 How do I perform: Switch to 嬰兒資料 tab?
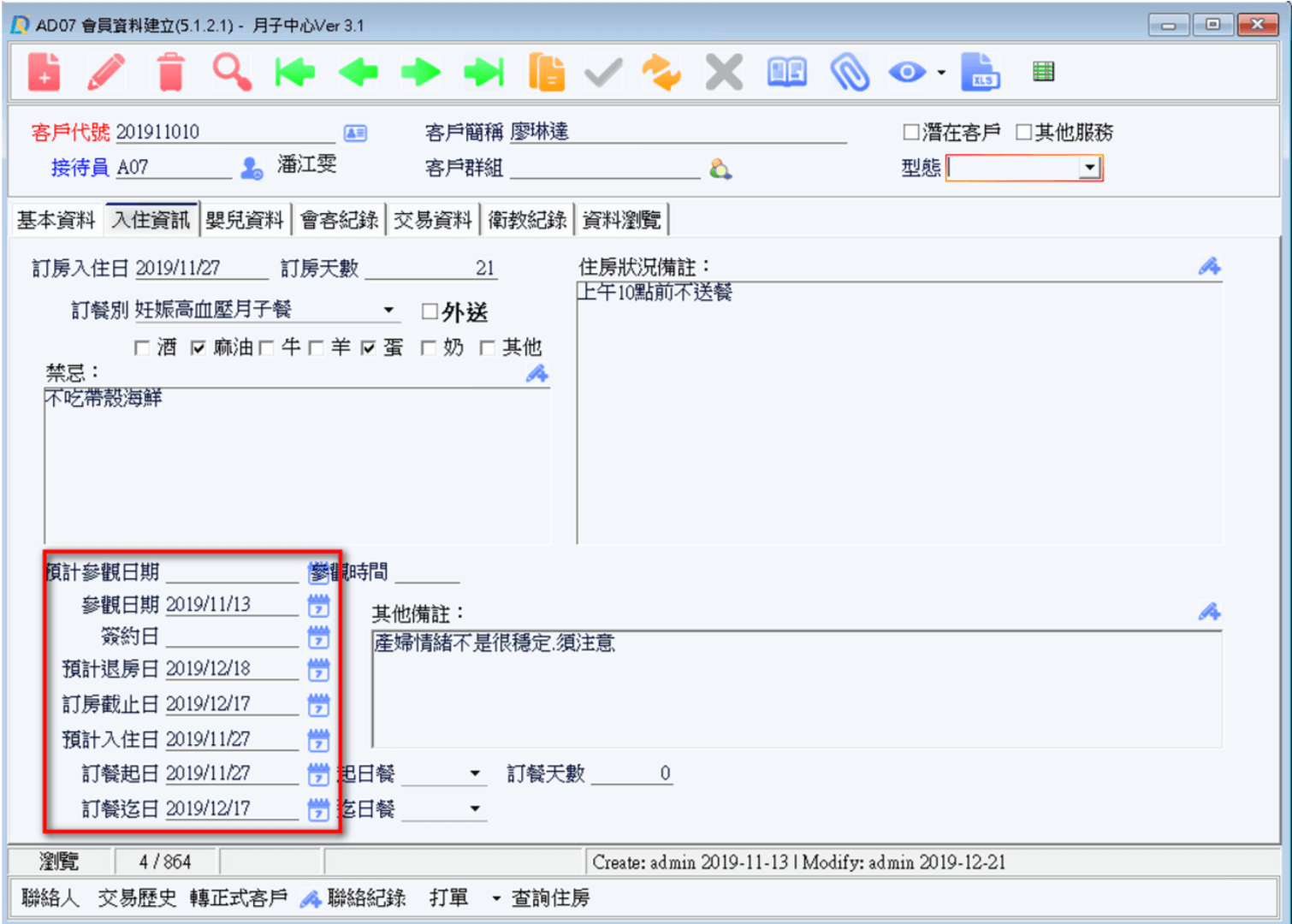pyautogui.click(x=245, y=220)
